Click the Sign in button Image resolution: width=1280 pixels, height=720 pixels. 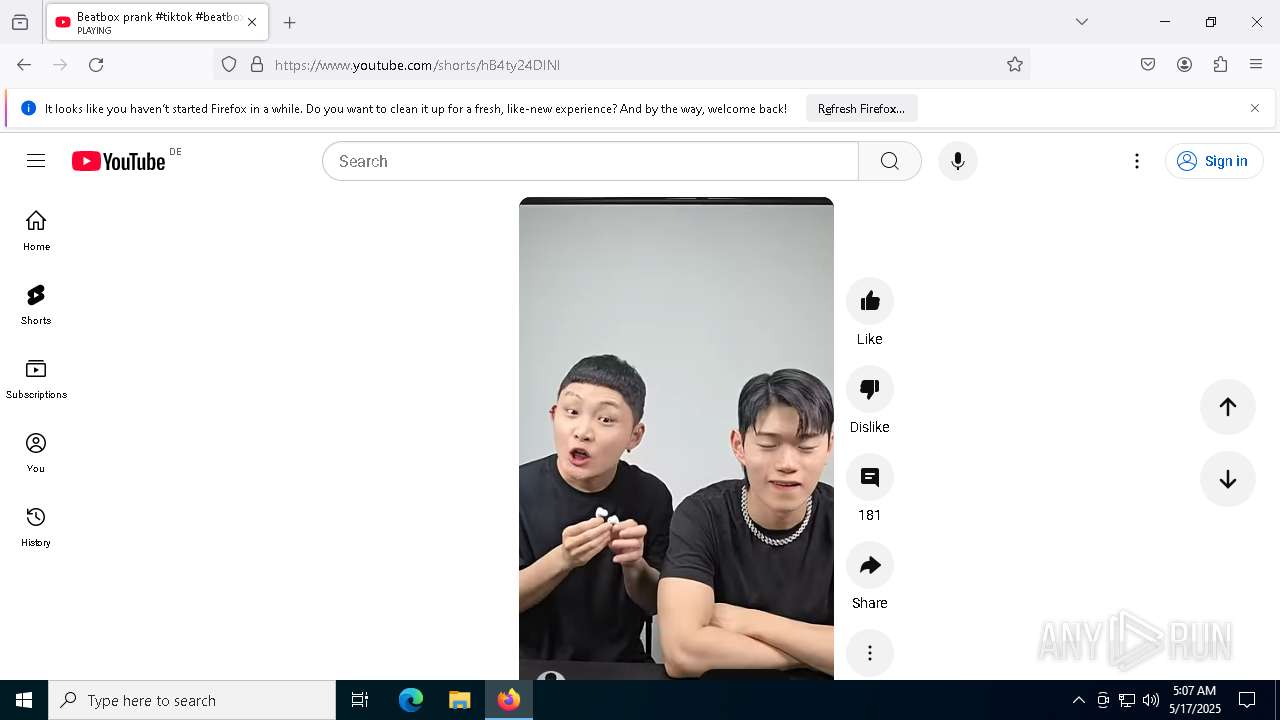[x=1214, y=161]
